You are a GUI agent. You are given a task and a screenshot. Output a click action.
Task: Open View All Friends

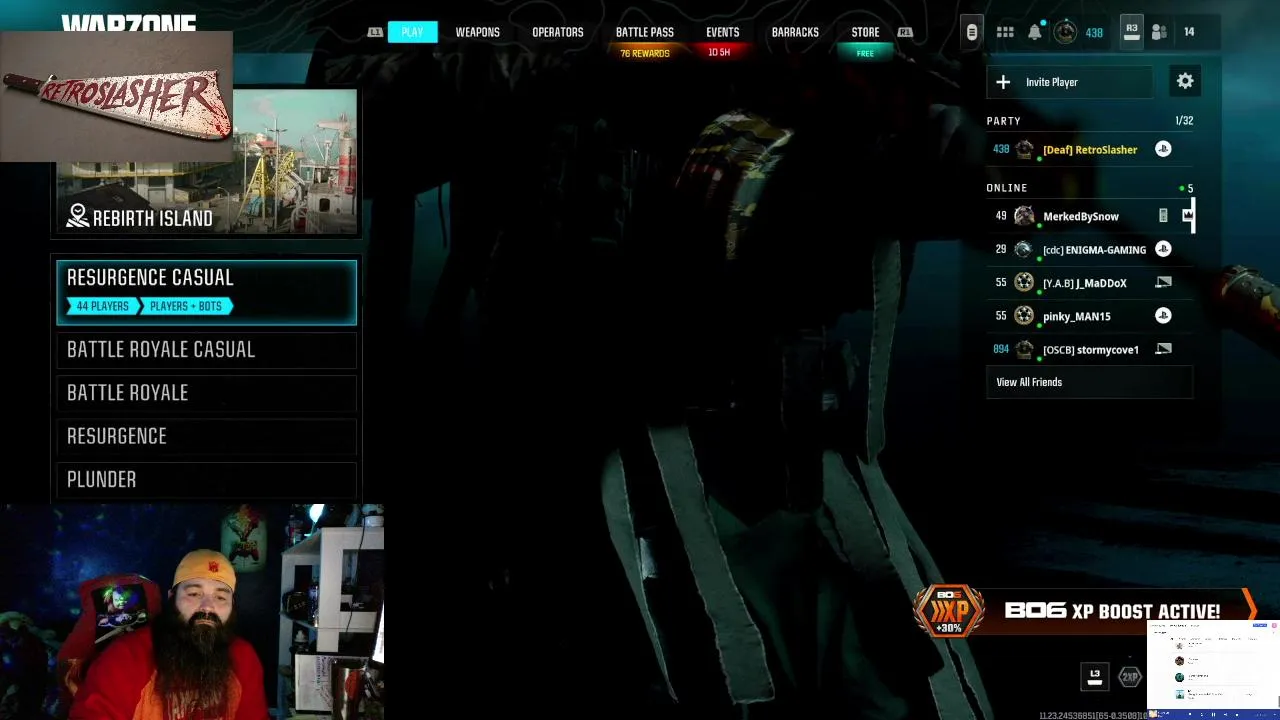pos(1089,382)
